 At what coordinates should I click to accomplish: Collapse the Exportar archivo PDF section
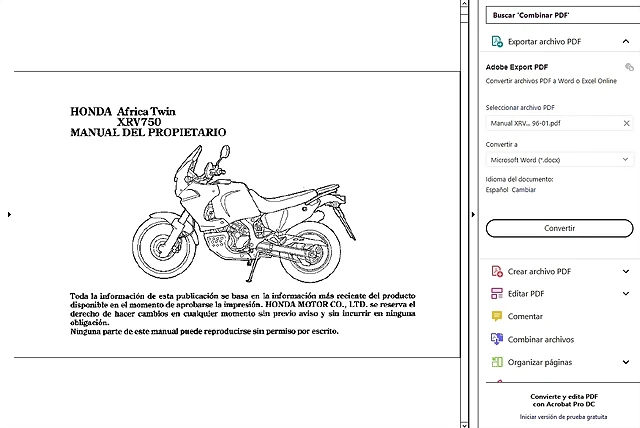tap(626, 41)
